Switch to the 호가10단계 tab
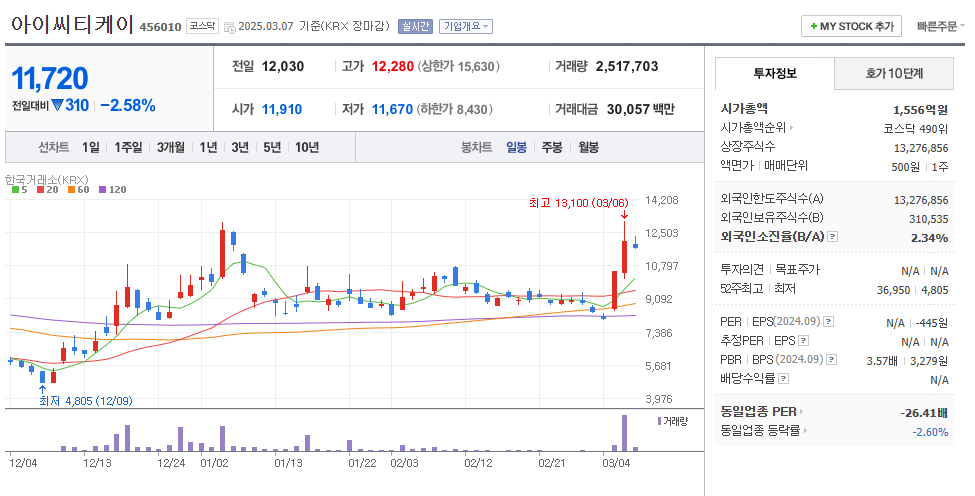Screen dimensions: 975x496 894,73
